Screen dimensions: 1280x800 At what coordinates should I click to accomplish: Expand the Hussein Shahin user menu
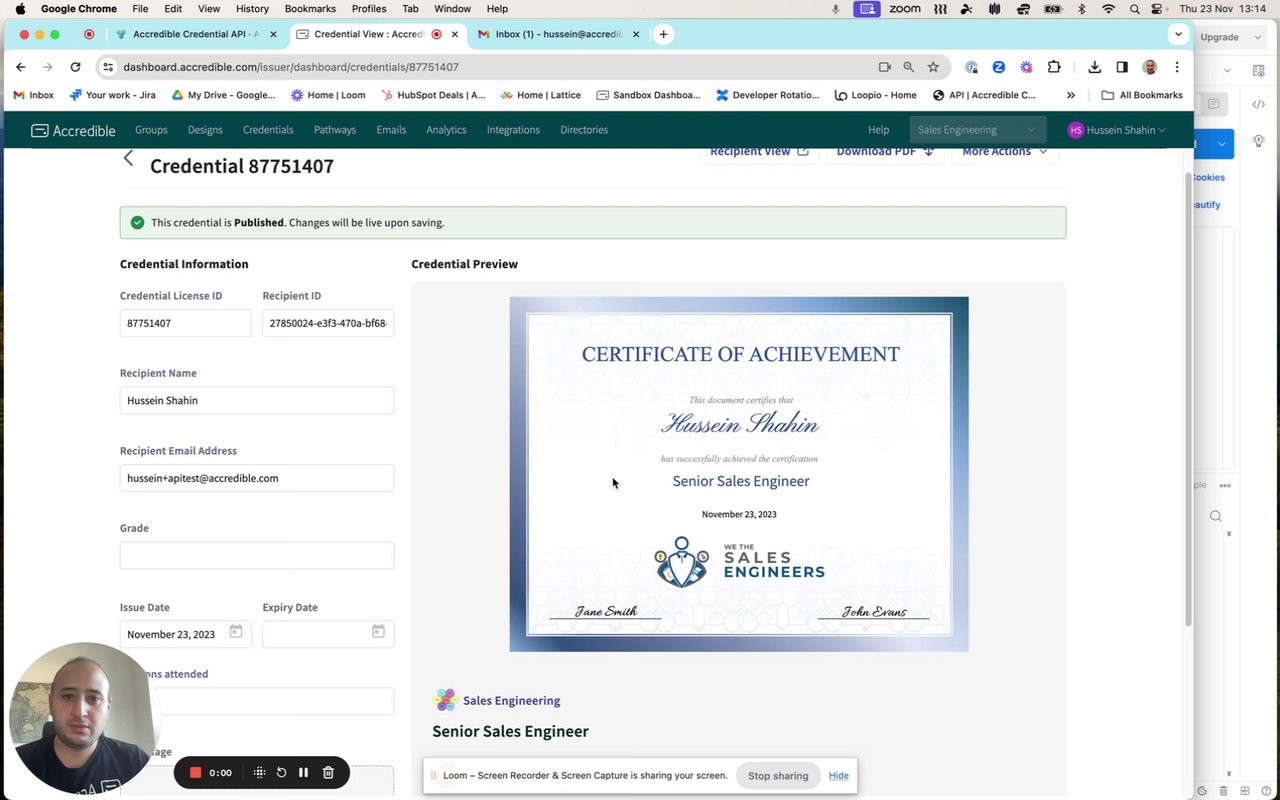tap(1116, 130)
